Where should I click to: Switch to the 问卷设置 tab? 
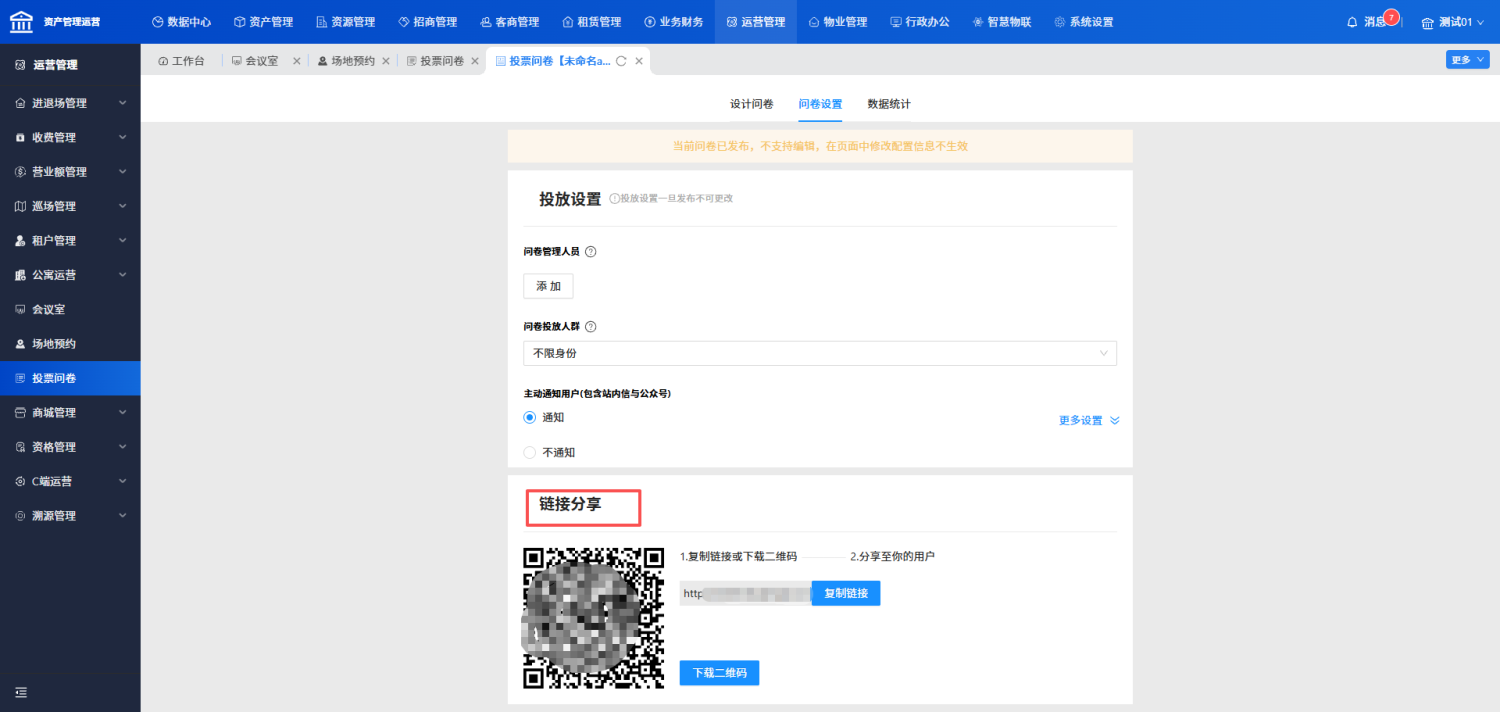pos(820,104)
